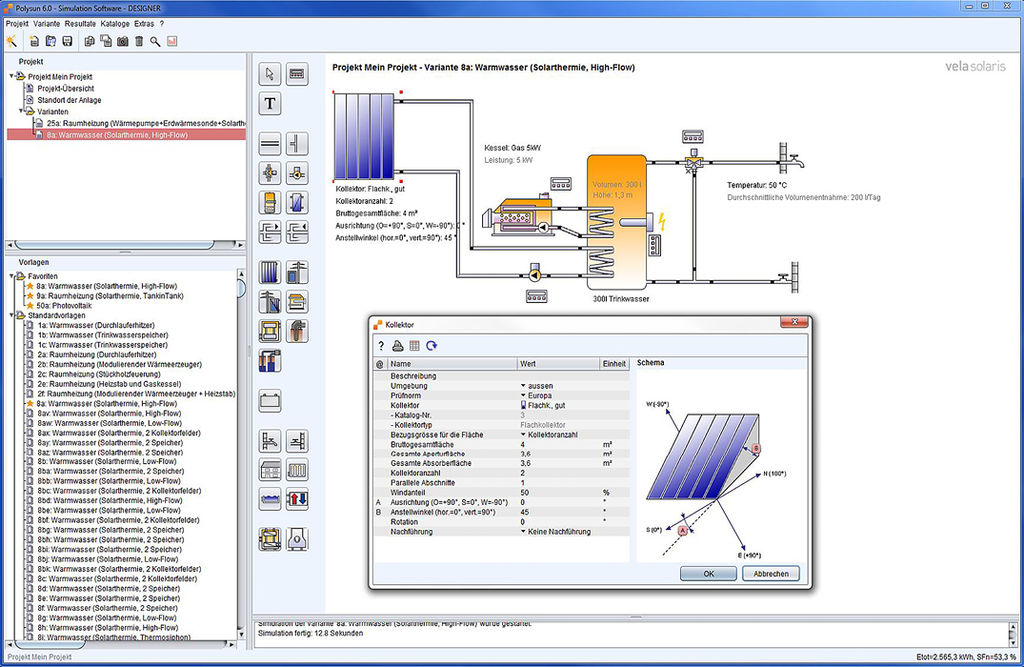
Task: Click the Bruttogesamtfläche value field
Action: 559,444
